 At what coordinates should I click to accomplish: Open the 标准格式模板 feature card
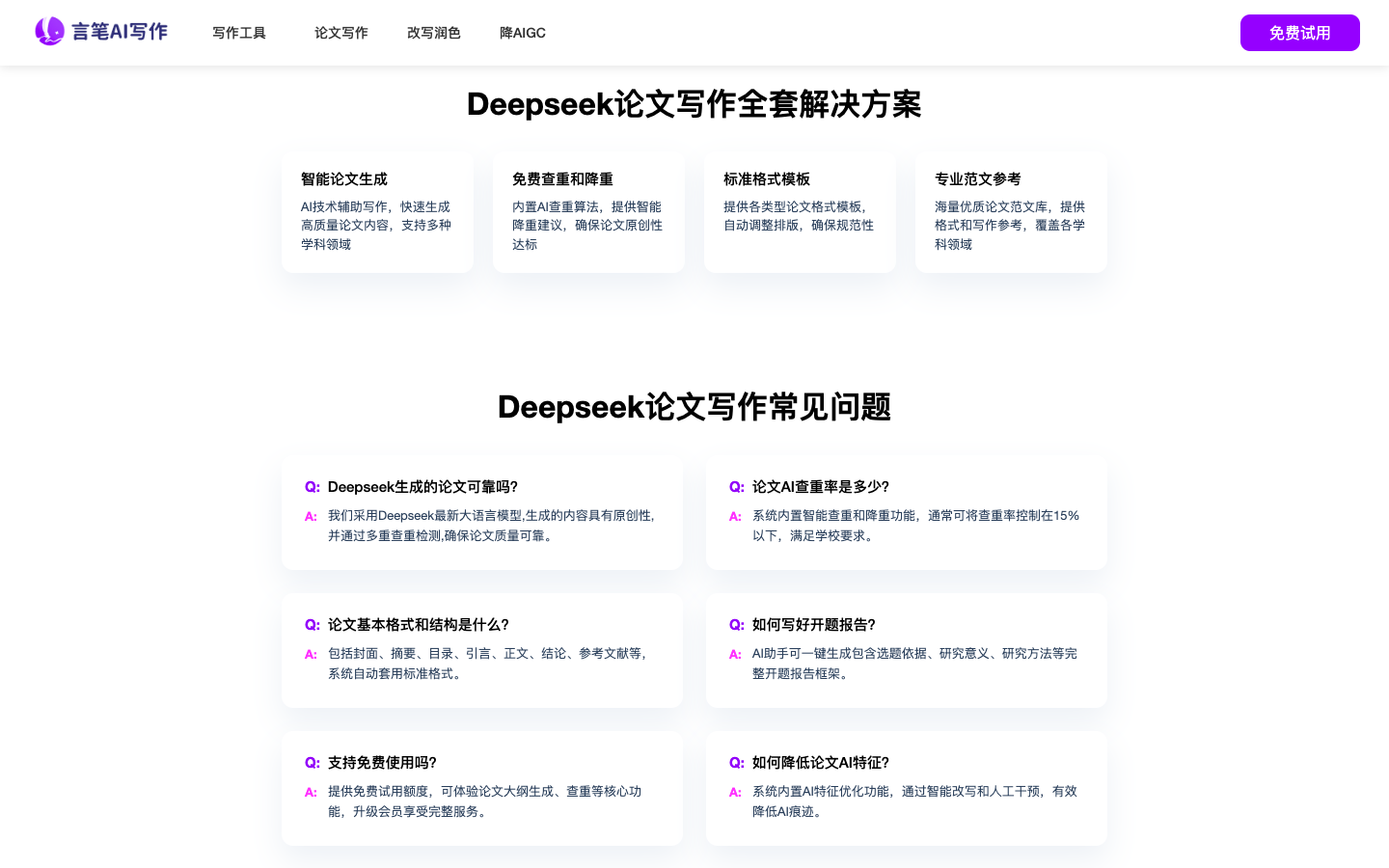pos(800,211)
